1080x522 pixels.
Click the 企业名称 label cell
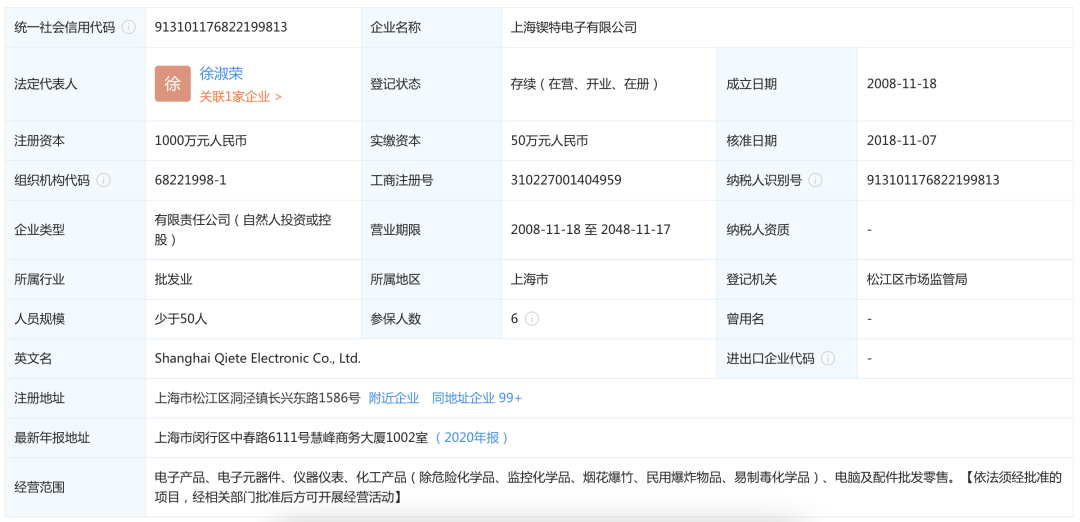click(x=432, y=28)
